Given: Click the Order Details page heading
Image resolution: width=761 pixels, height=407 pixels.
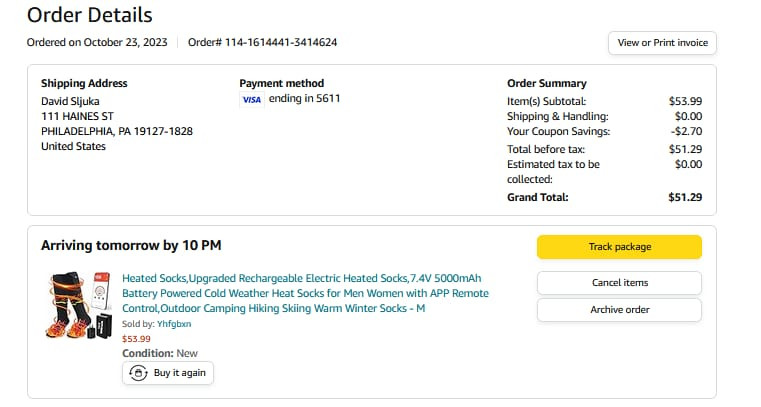Looking at the screenshot, I should (x=90, y=15).
